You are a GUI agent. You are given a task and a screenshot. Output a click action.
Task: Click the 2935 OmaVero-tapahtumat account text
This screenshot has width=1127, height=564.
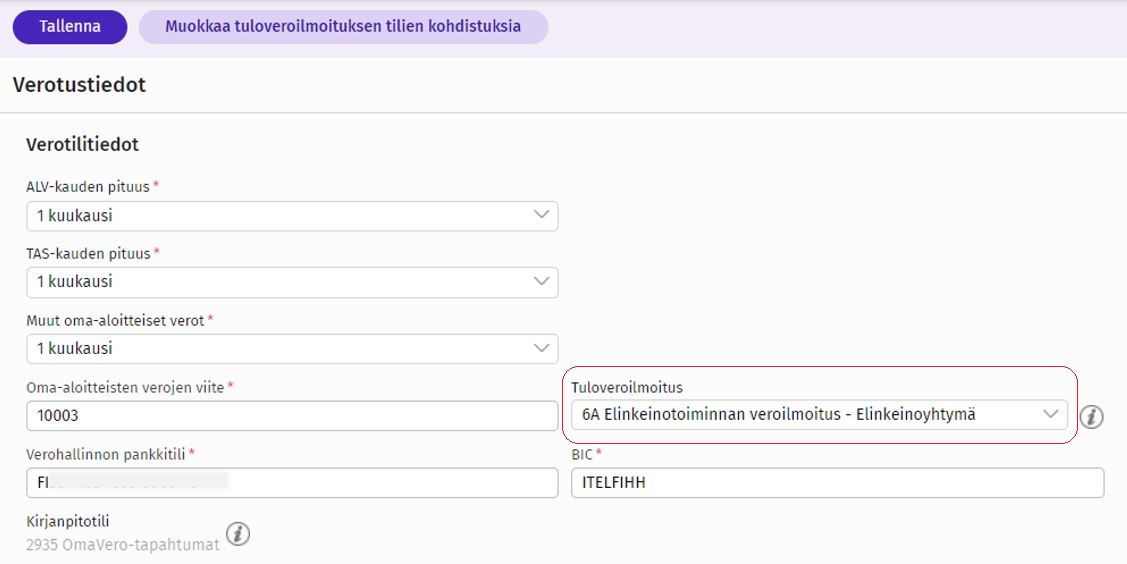point(123,546)
